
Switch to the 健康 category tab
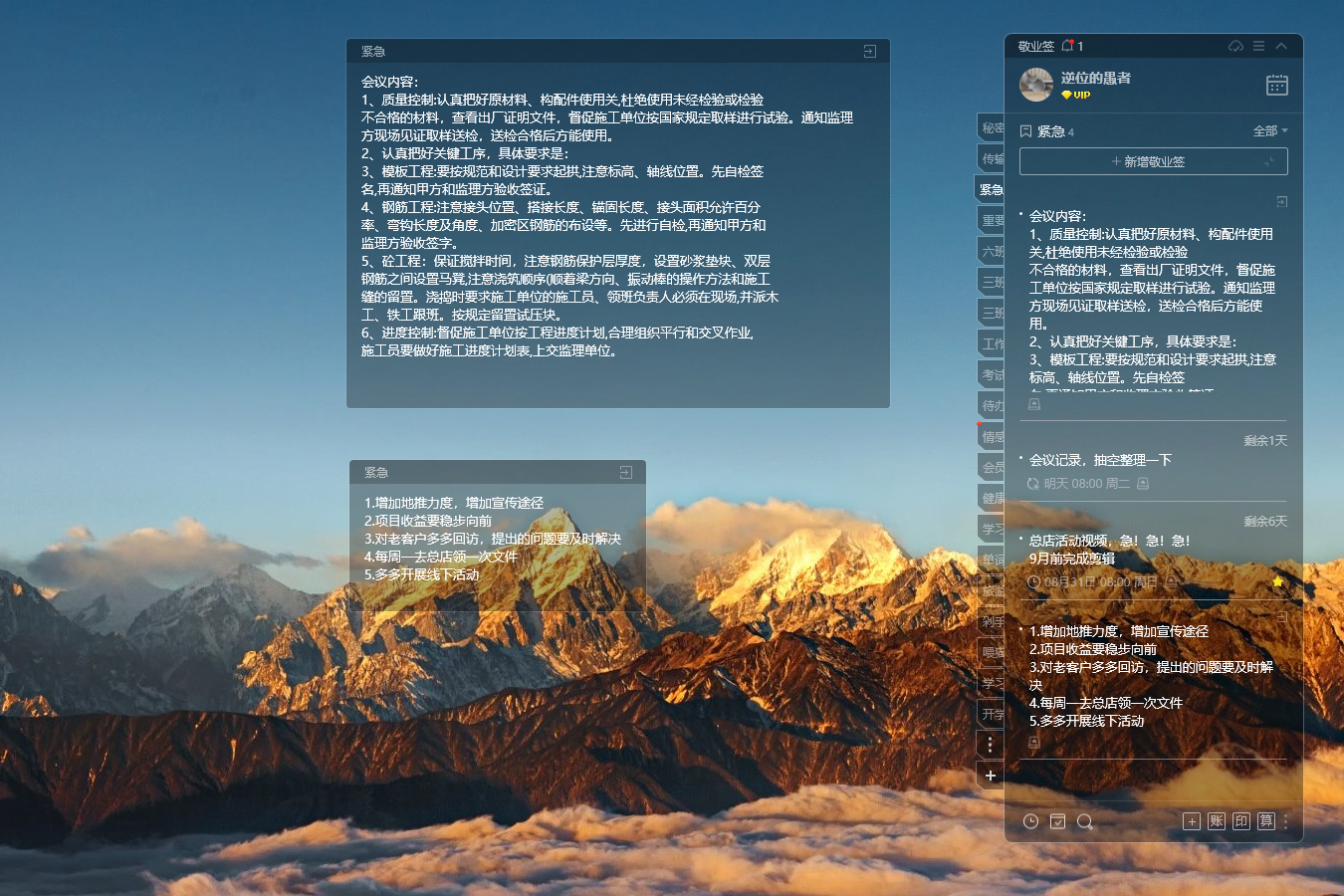pos(992,498)
